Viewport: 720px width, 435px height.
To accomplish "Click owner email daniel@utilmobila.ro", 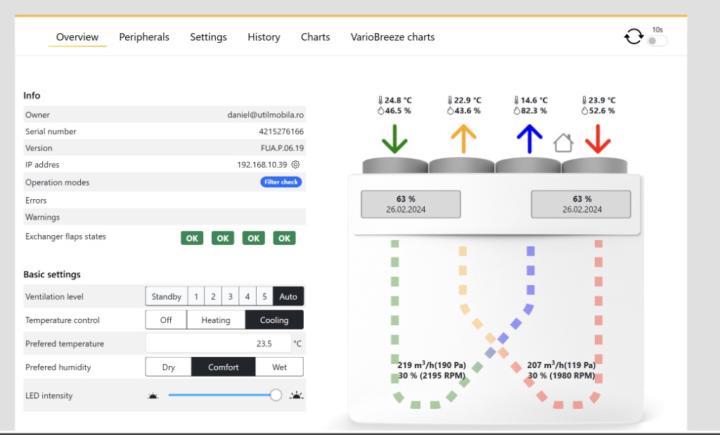I will [265, 115].
